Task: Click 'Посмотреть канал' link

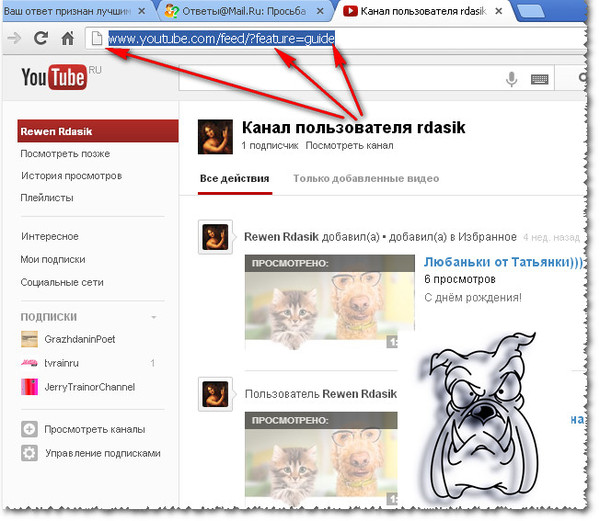Action: tap(349, 145)
